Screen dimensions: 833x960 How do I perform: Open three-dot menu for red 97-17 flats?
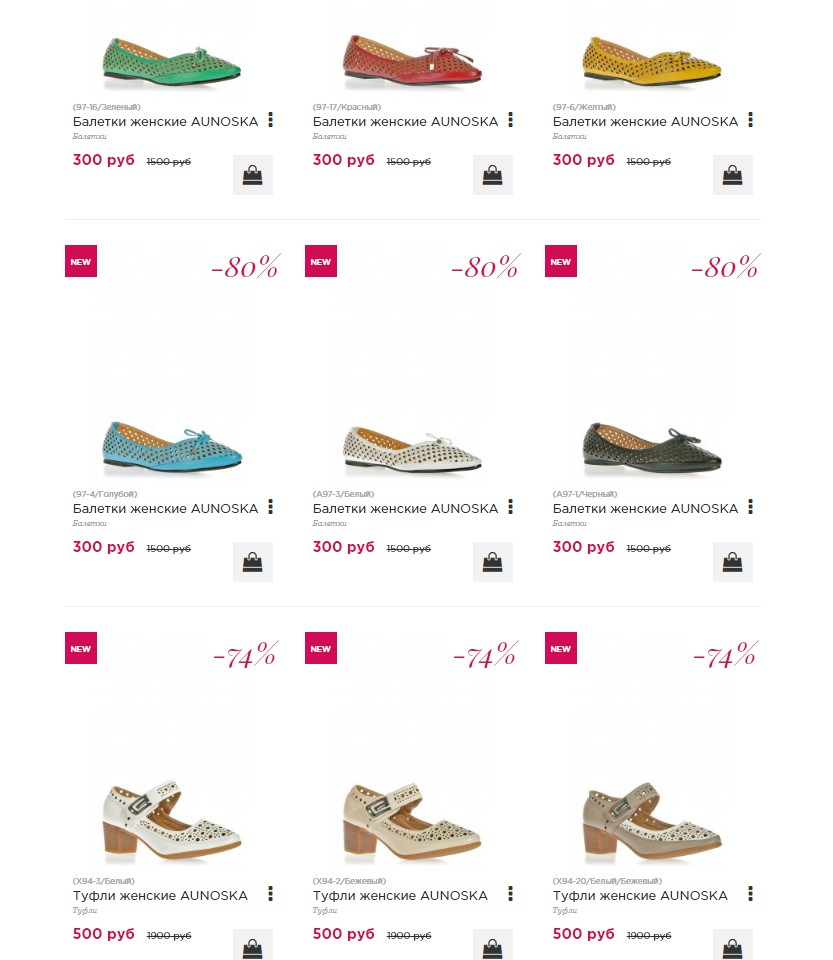[x=510, y=120]
